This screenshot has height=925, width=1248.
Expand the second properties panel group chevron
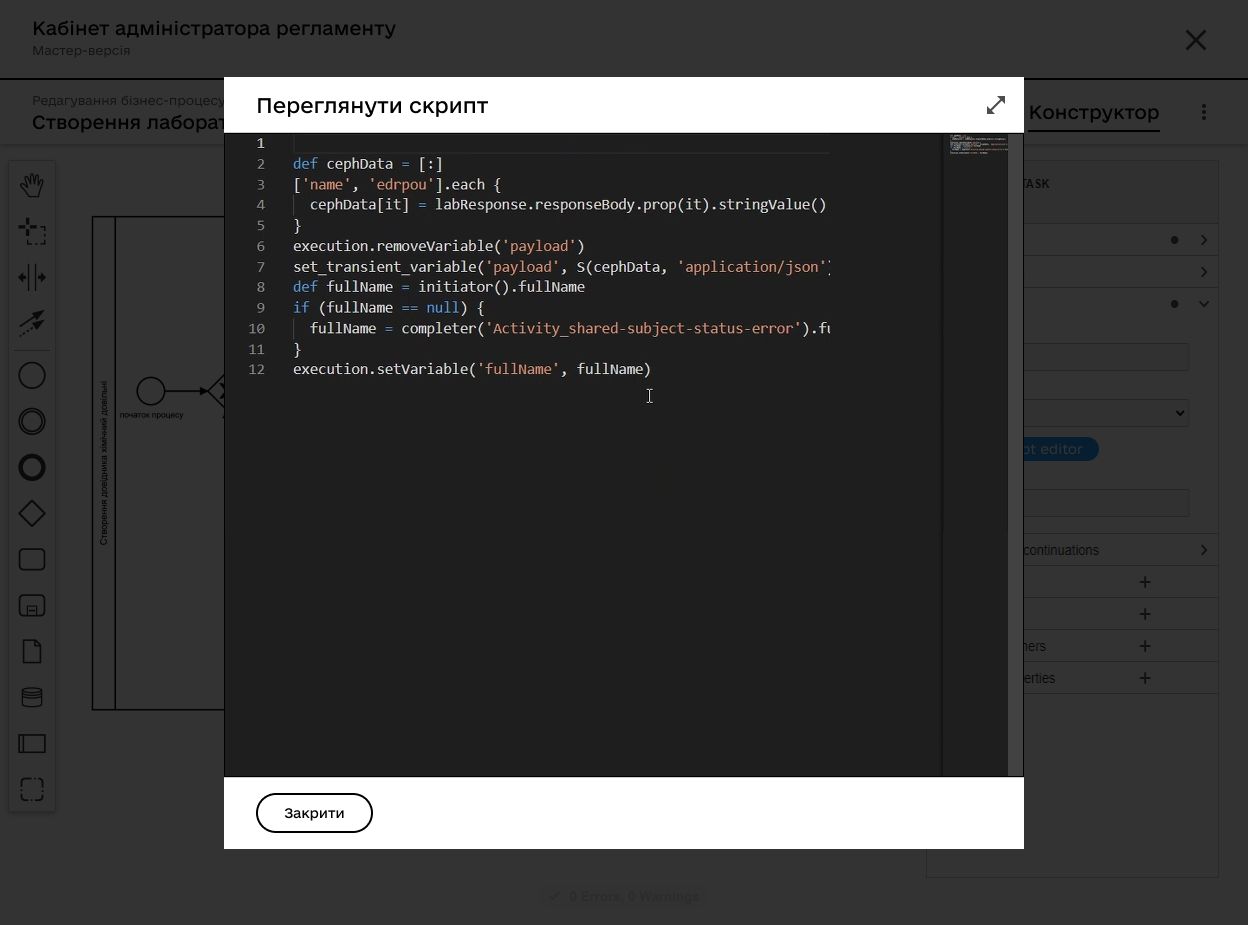[1204, 272]
